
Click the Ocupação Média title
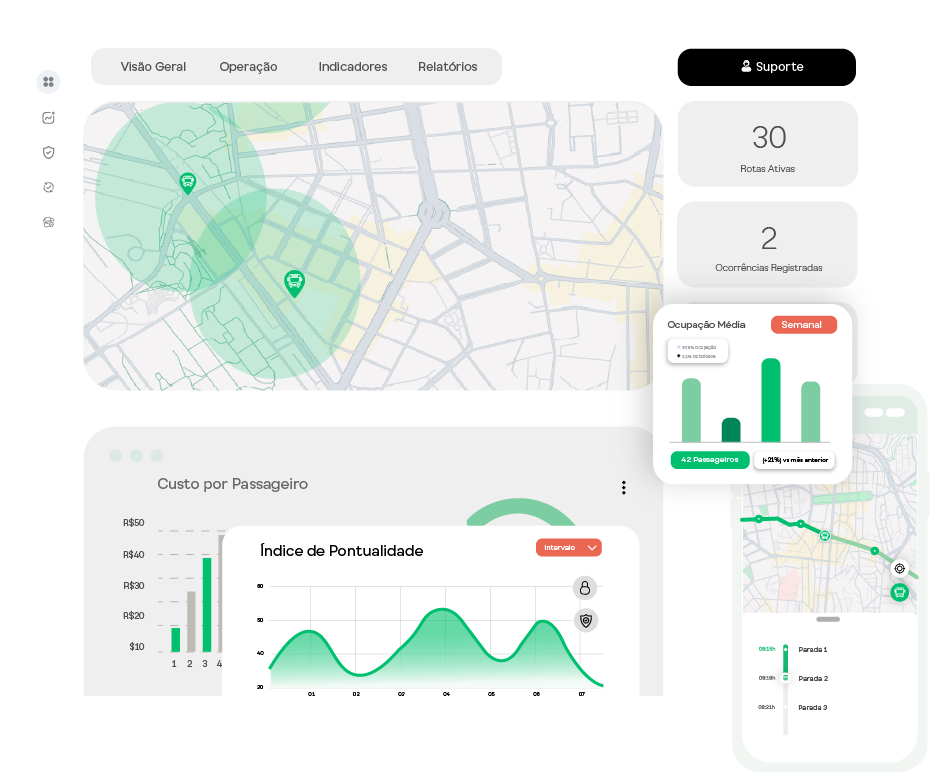(706, 325)
